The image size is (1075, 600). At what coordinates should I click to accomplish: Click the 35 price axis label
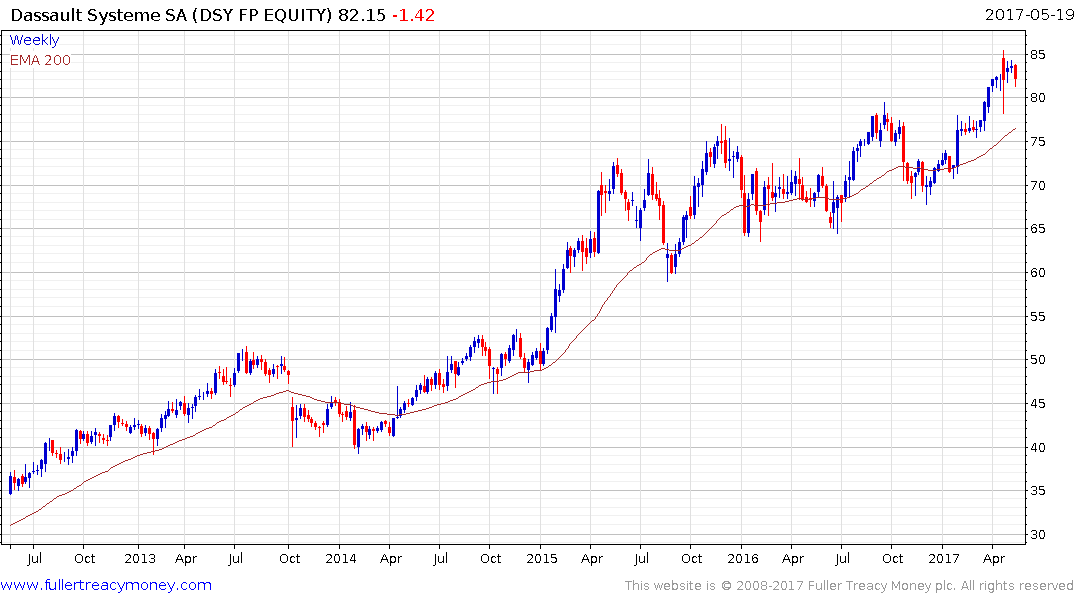coord(1037,491)
